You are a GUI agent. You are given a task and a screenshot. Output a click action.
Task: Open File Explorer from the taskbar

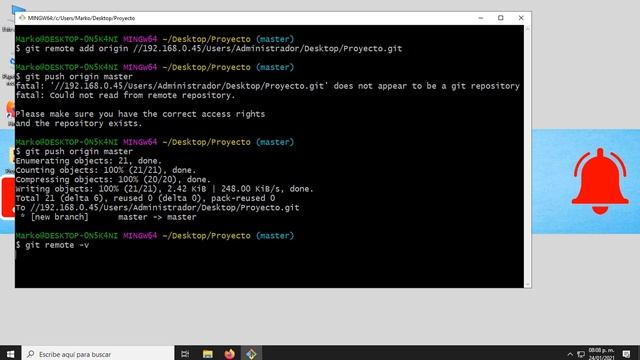(208, 354)
